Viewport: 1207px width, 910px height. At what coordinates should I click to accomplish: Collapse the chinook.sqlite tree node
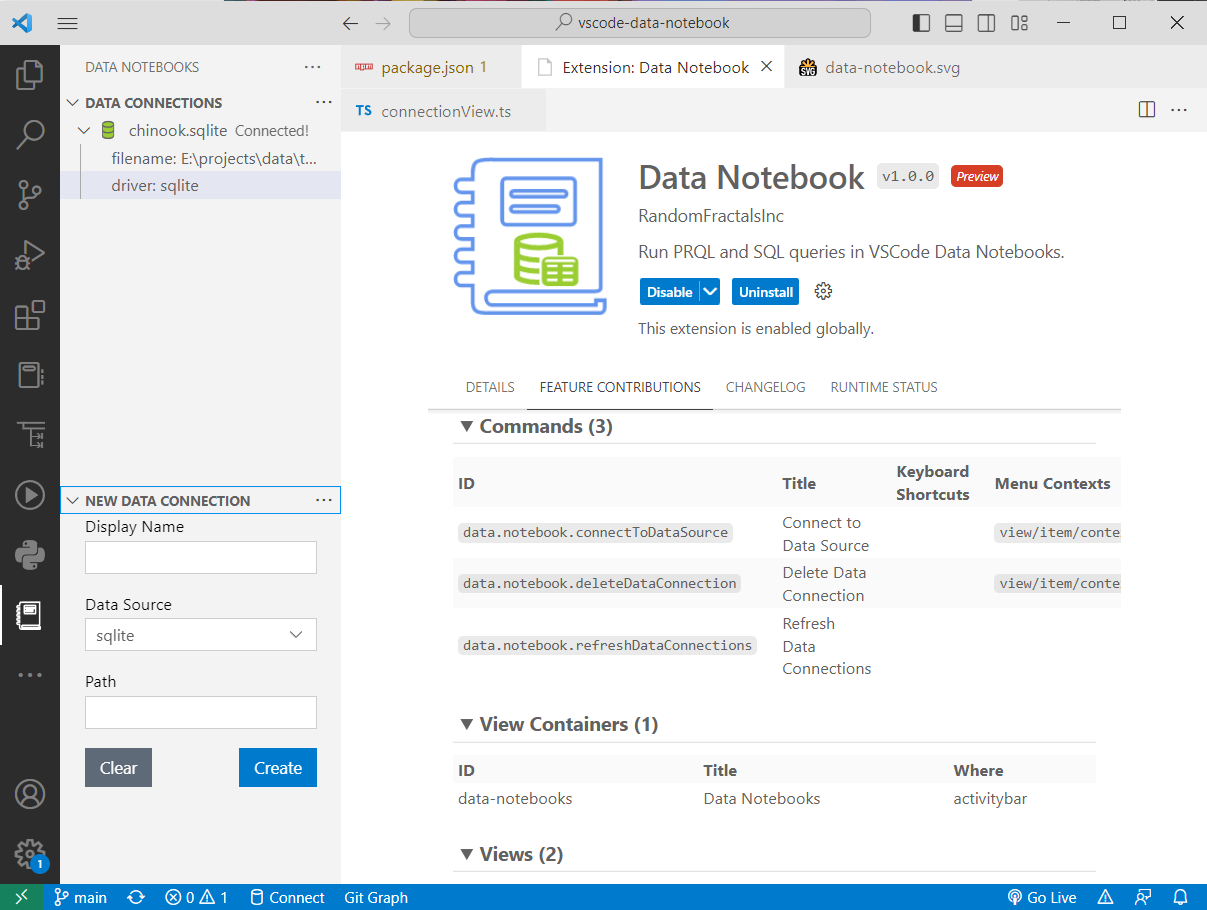click(84, 130)
